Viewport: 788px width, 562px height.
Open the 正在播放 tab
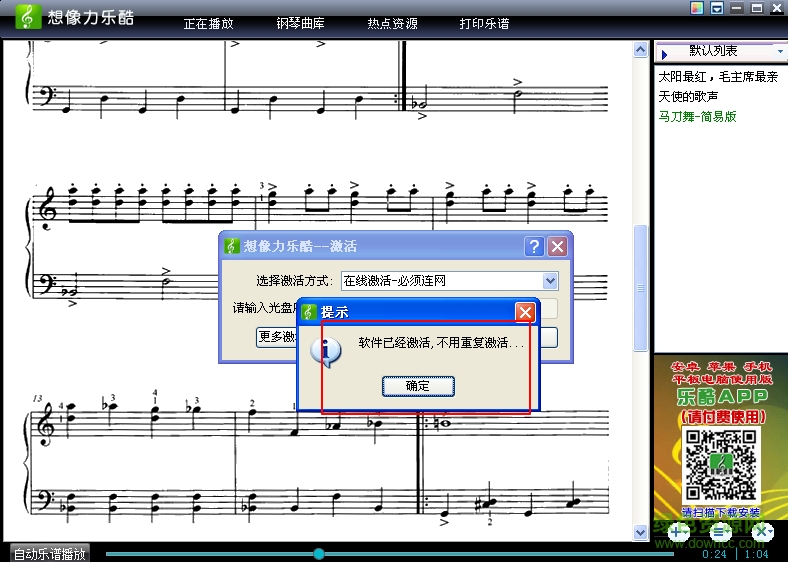[x=208, y=23]
